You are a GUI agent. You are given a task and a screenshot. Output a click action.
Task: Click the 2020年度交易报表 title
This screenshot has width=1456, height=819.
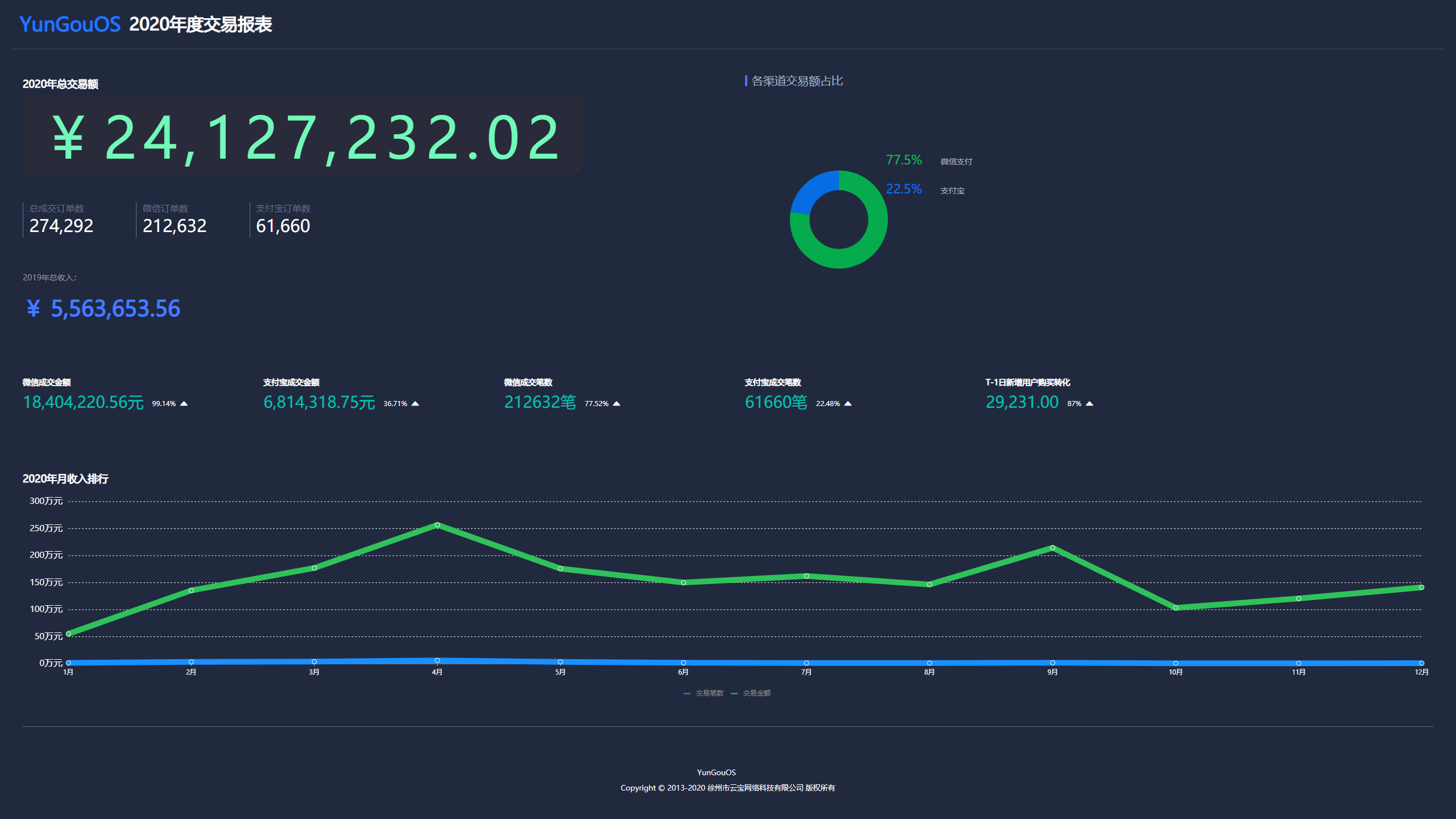coord(200,24)
